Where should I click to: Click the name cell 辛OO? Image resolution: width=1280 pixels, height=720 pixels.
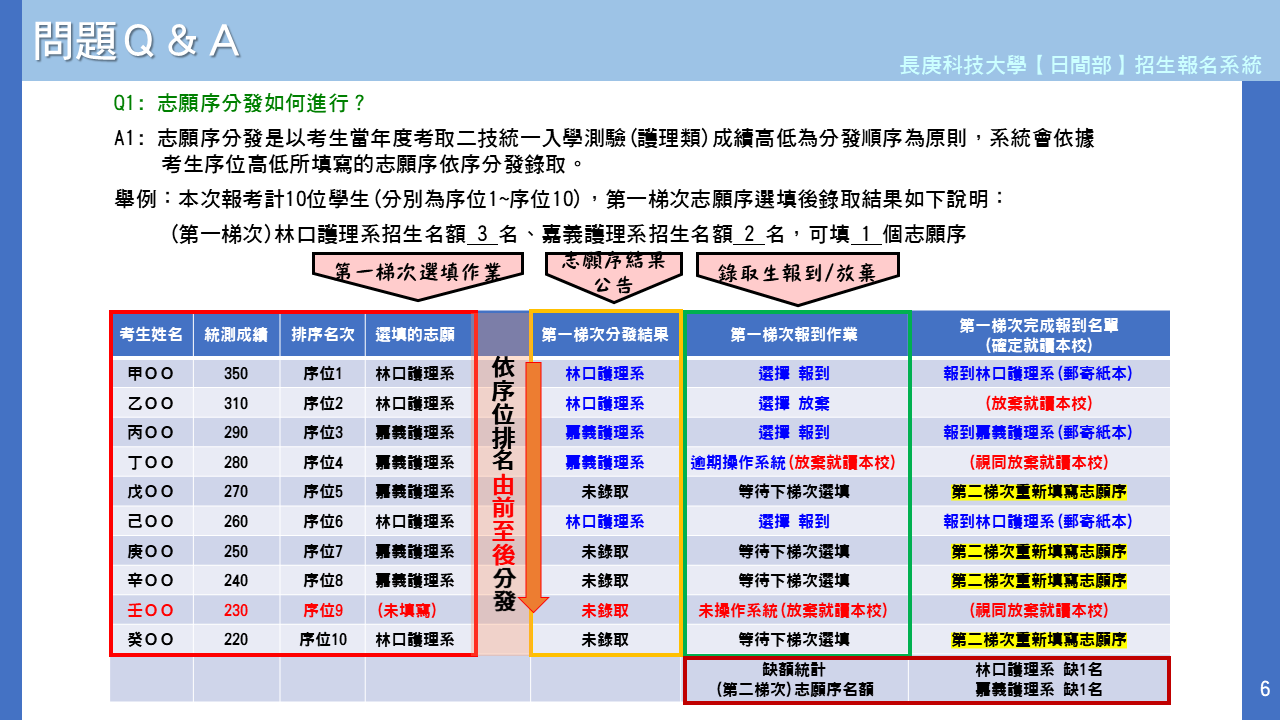coord(151,581)
